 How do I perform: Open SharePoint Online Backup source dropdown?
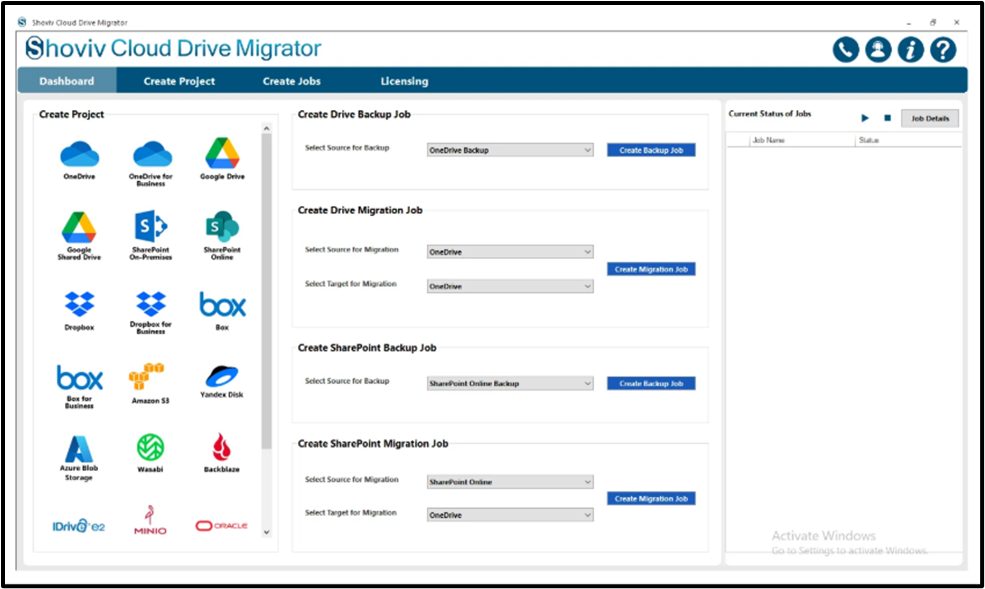(x=510, y=383)
